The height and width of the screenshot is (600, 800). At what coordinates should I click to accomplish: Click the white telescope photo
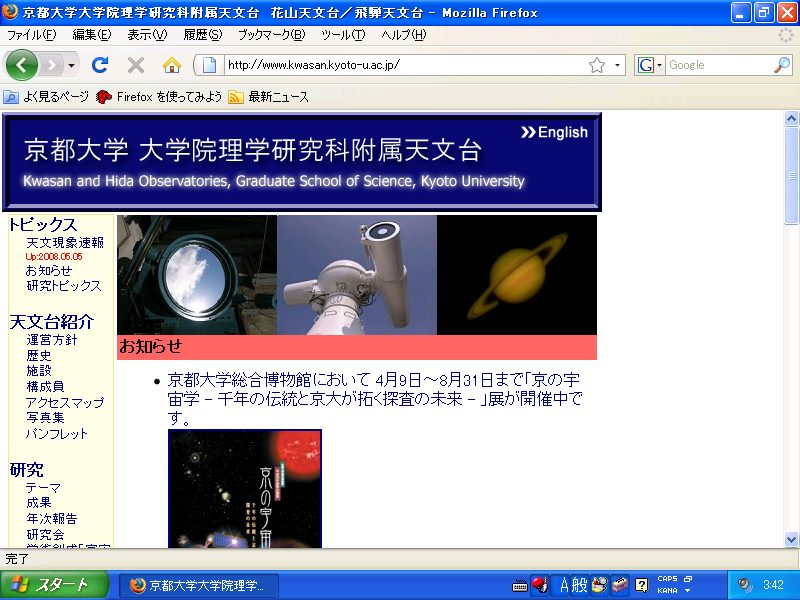357,275
